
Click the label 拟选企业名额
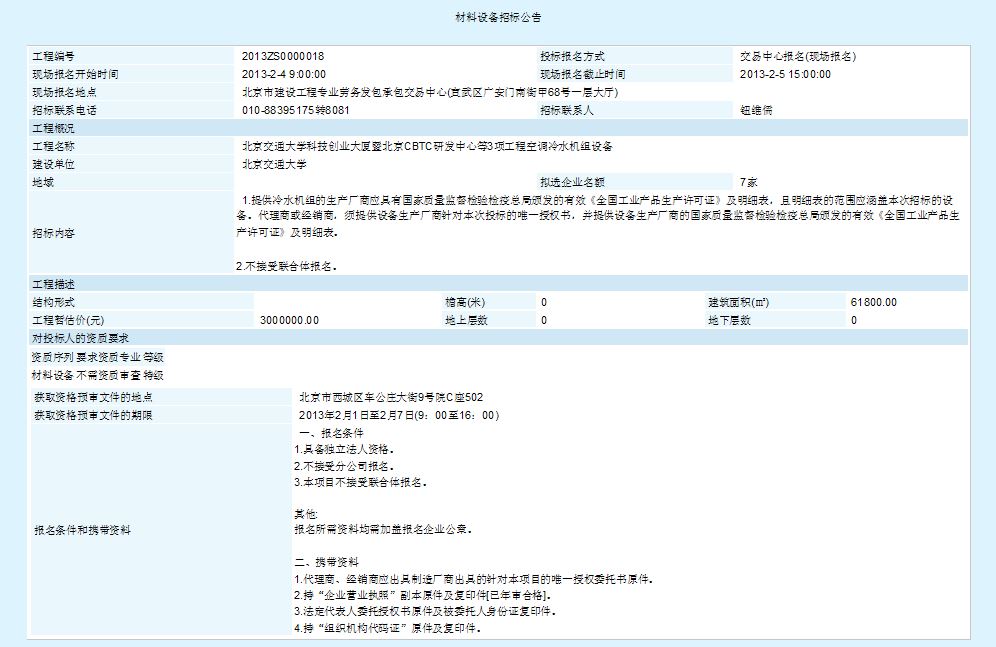(x=572, y=182)
